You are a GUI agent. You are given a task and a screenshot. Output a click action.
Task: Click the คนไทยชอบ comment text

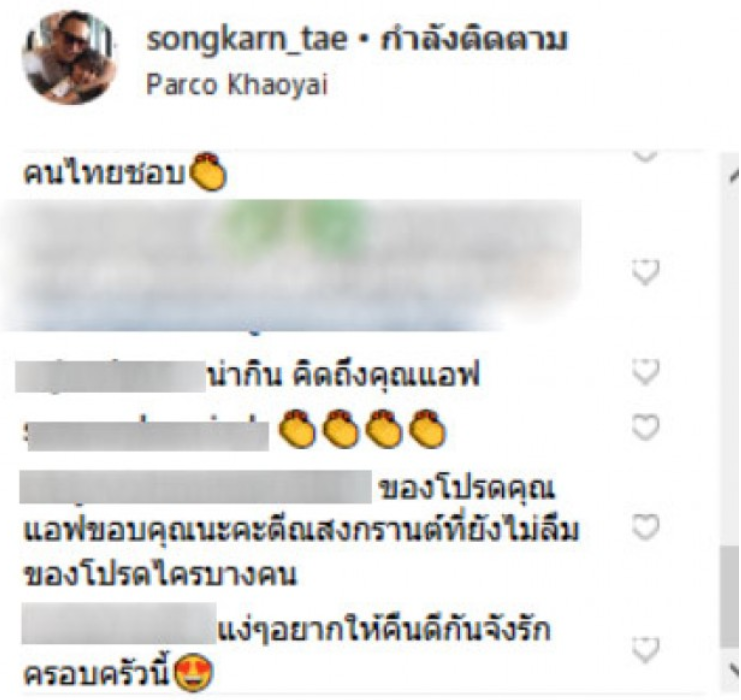coord(103,174)
